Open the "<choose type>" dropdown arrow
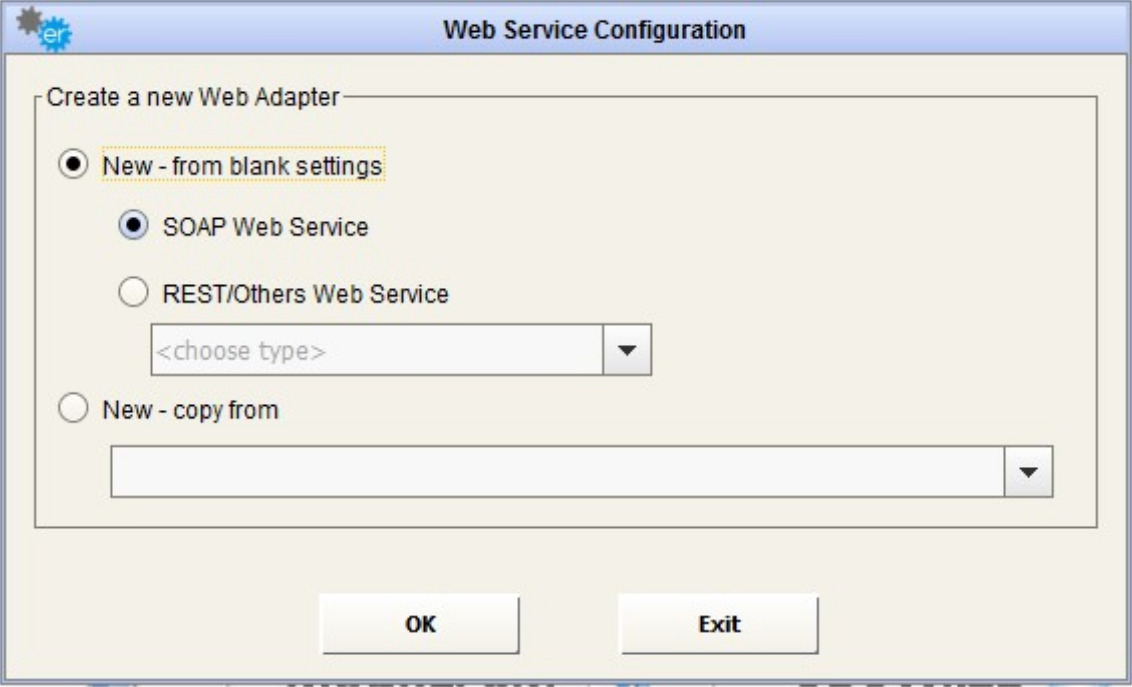 pos(628,350)
